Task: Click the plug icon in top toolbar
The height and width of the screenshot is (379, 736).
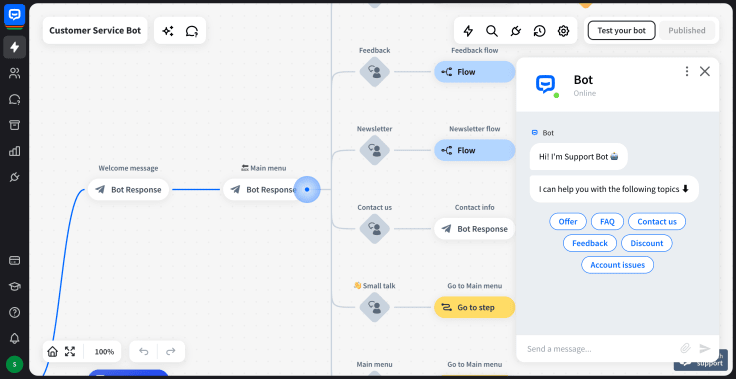Action: click(x=515, y=31)
